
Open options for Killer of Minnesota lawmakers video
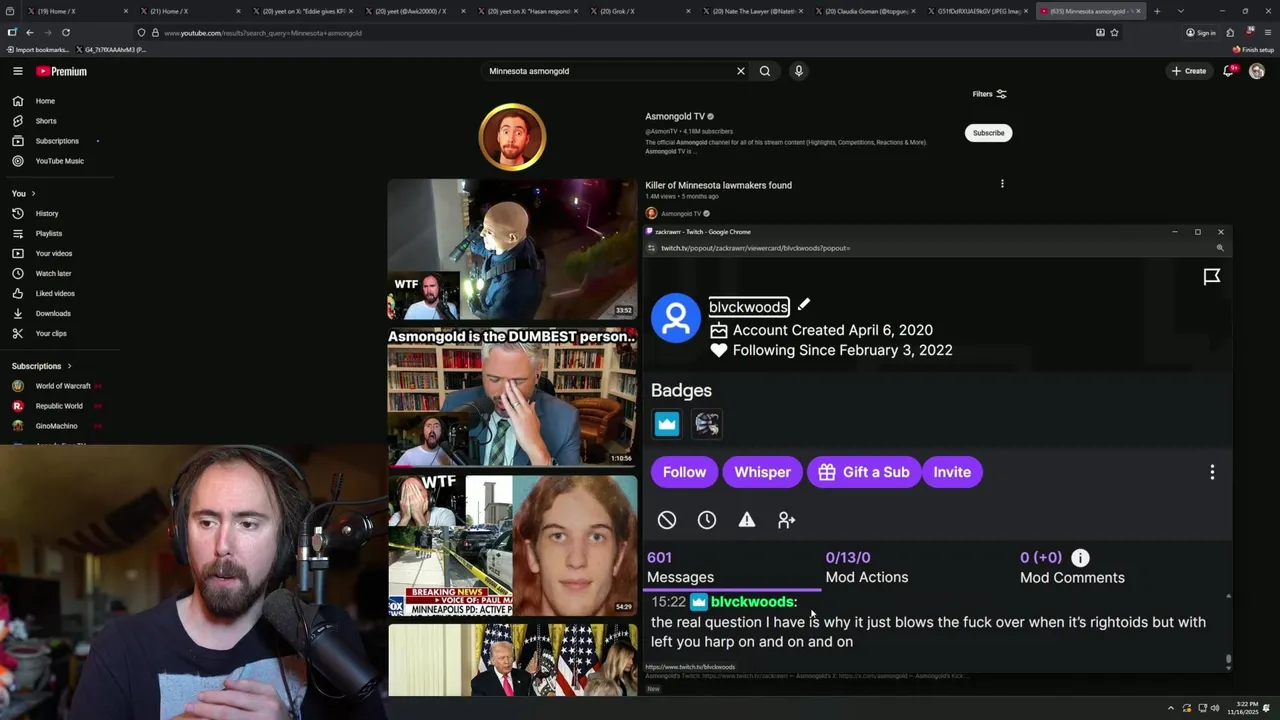(1002, 184)
